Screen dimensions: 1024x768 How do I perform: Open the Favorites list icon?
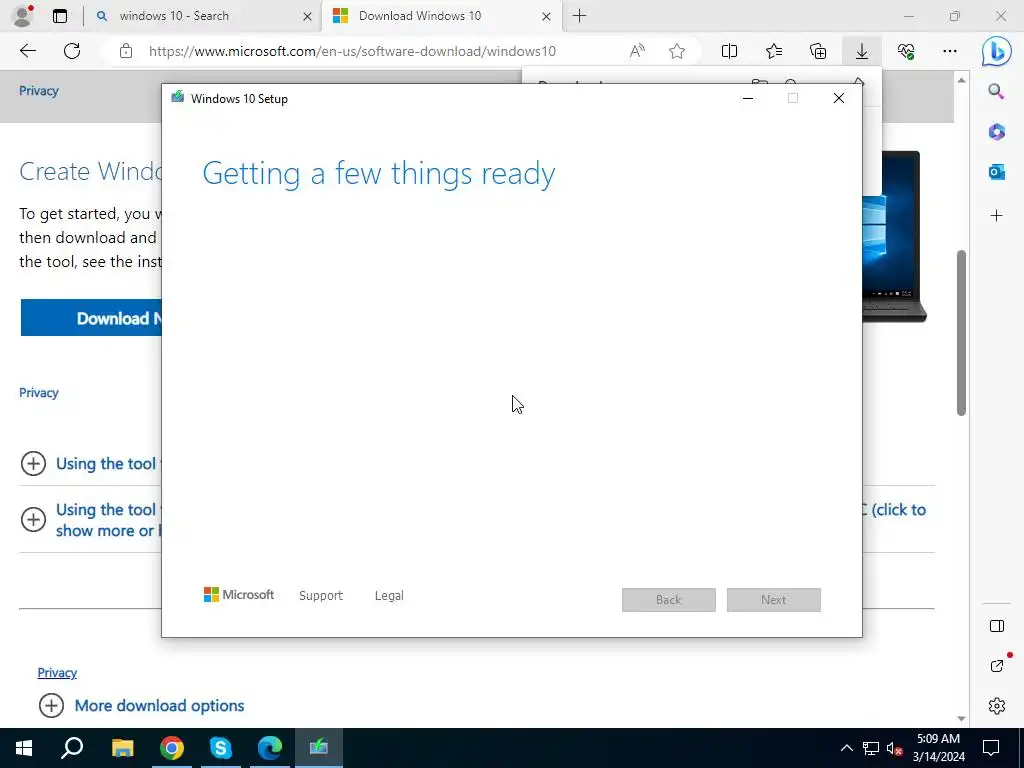pos(774,51)
